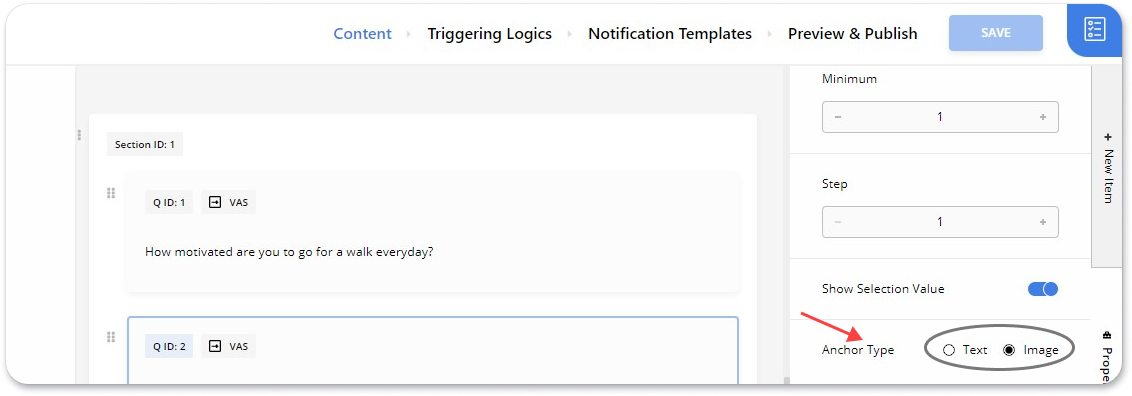Image resolution: width=1132 pixels, height=396 pixels.
Task: Click the SAVE button
Action: pyautogui.click(x=996, y=33)
